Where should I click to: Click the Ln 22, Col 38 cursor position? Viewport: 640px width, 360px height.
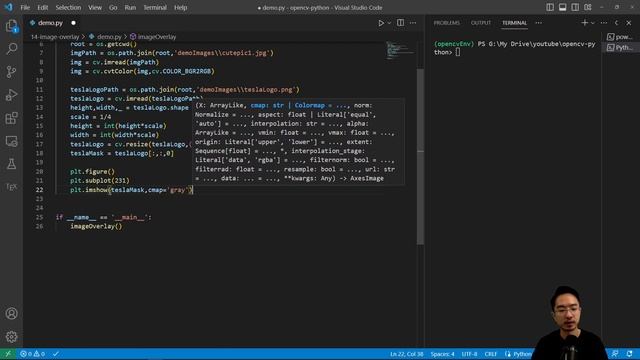pos(407,354)
